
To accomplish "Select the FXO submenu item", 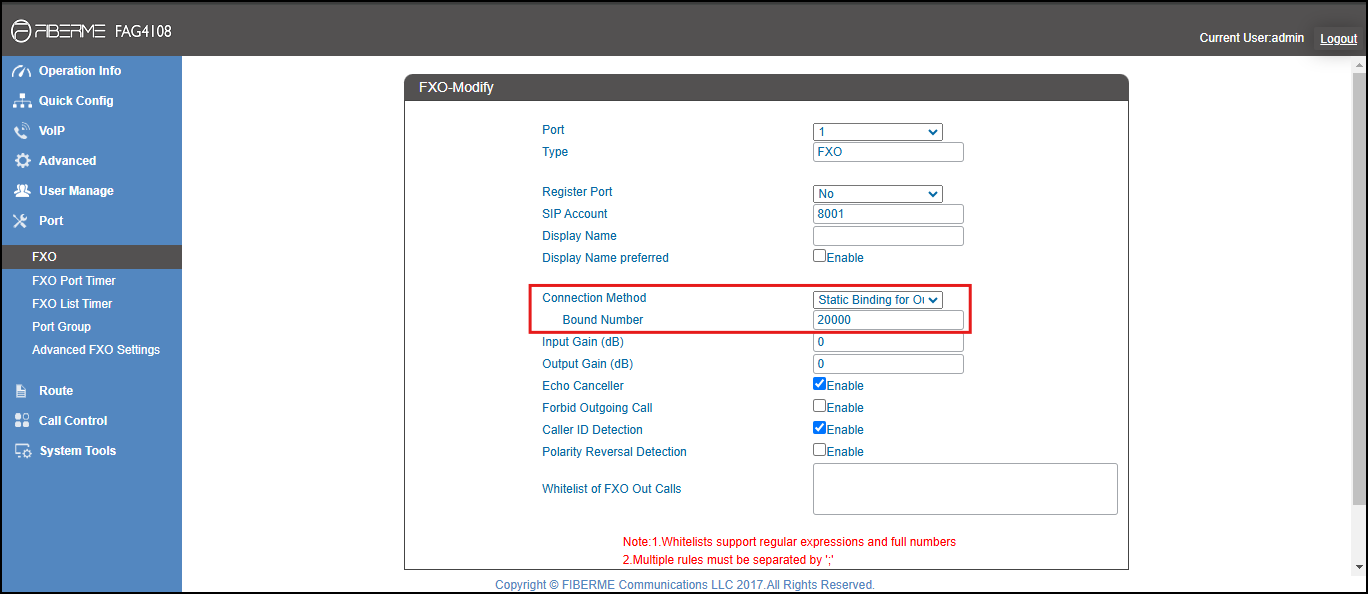I will coord(91,257).
